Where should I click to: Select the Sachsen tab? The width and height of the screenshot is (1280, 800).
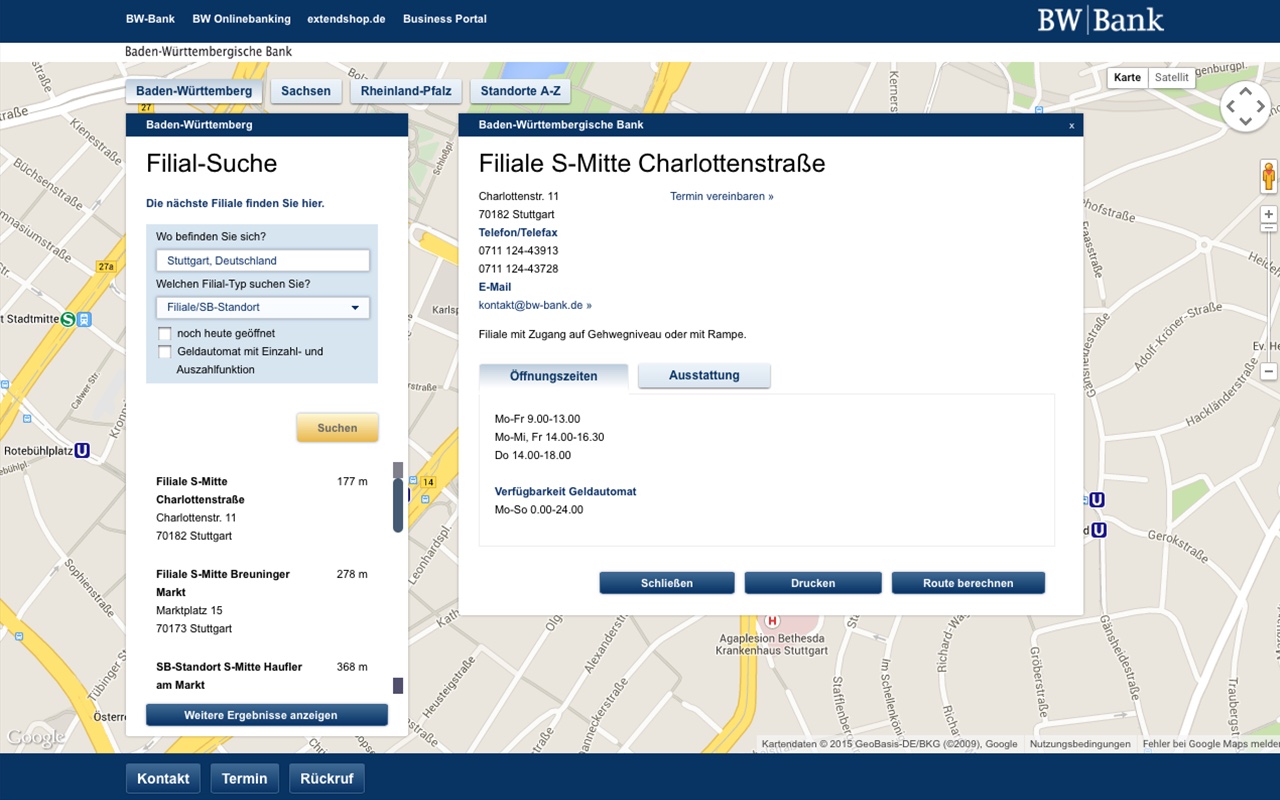tap(306, 91)
